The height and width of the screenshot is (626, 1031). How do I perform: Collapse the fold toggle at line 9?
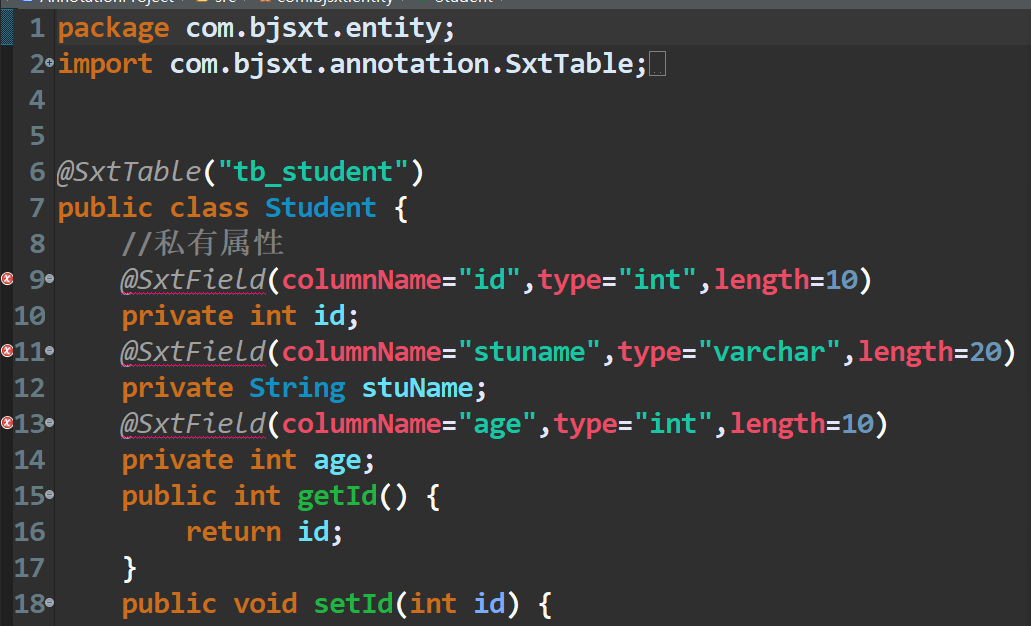point(49,279)
